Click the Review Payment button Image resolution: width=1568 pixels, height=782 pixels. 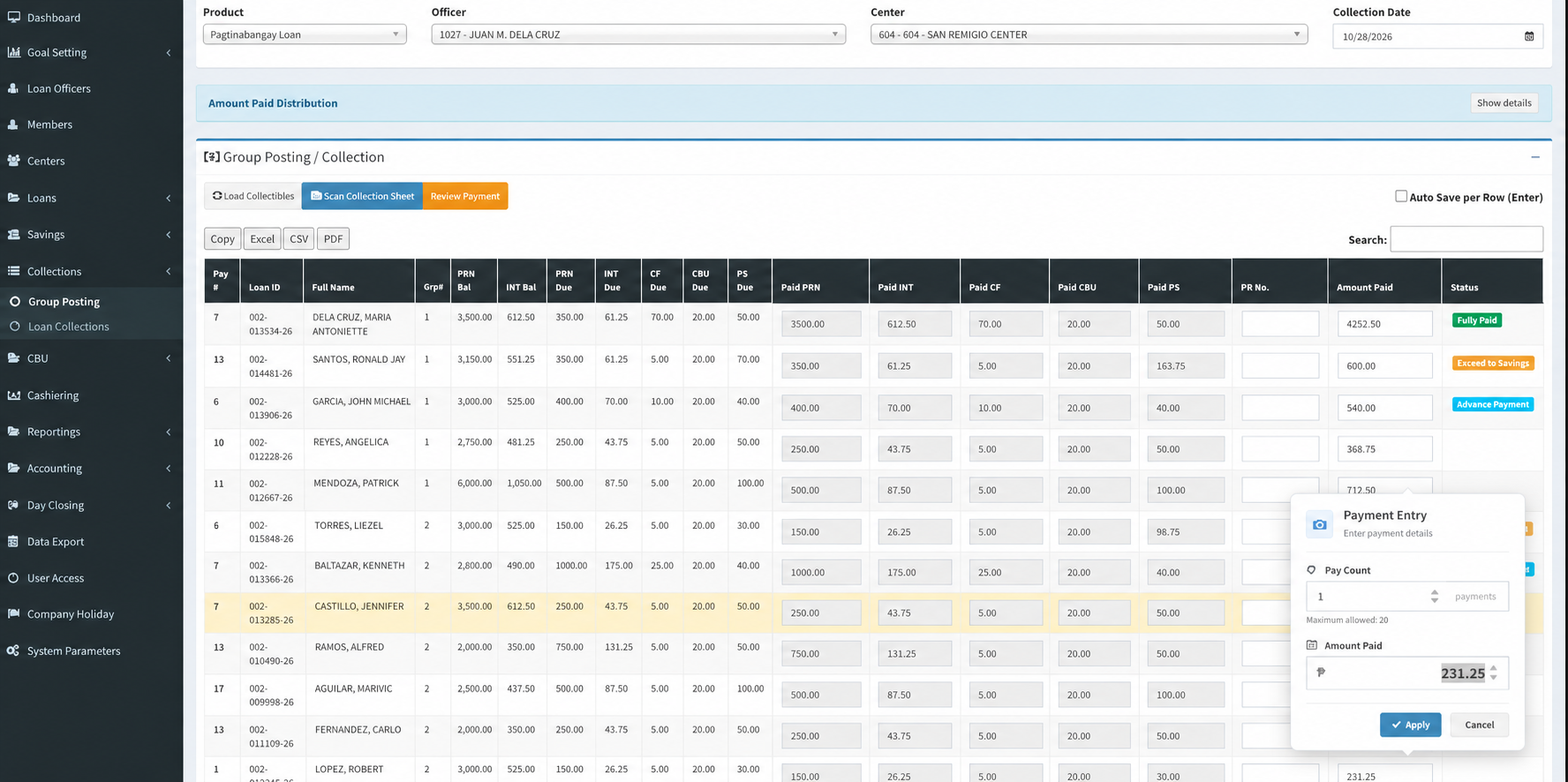(465, 196)
